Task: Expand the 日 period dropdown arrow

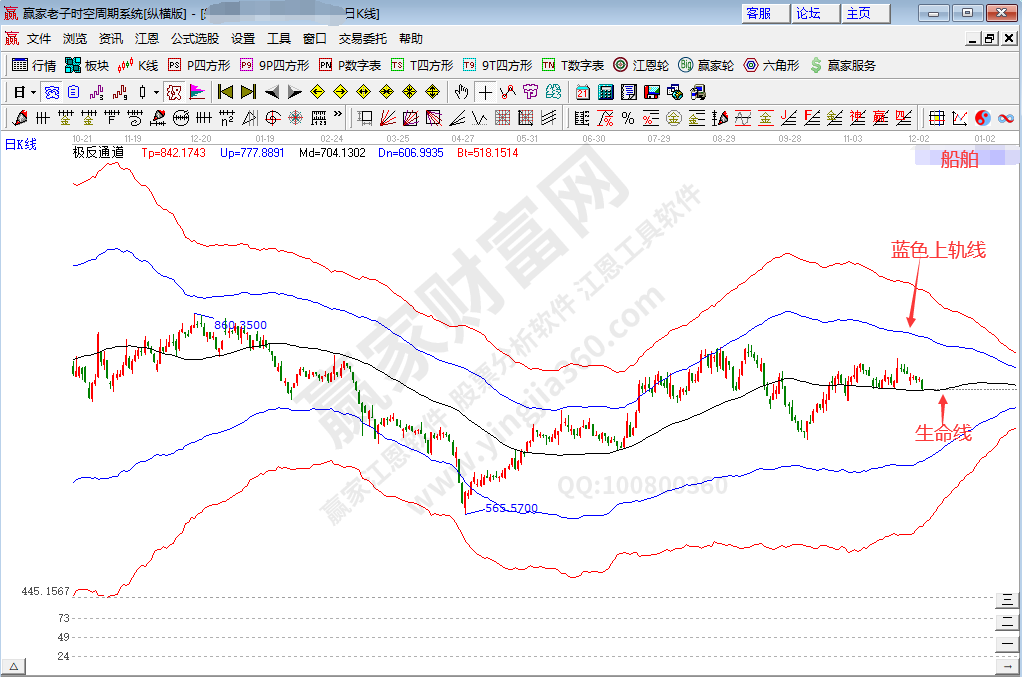Action: click(x=33, y=92)
